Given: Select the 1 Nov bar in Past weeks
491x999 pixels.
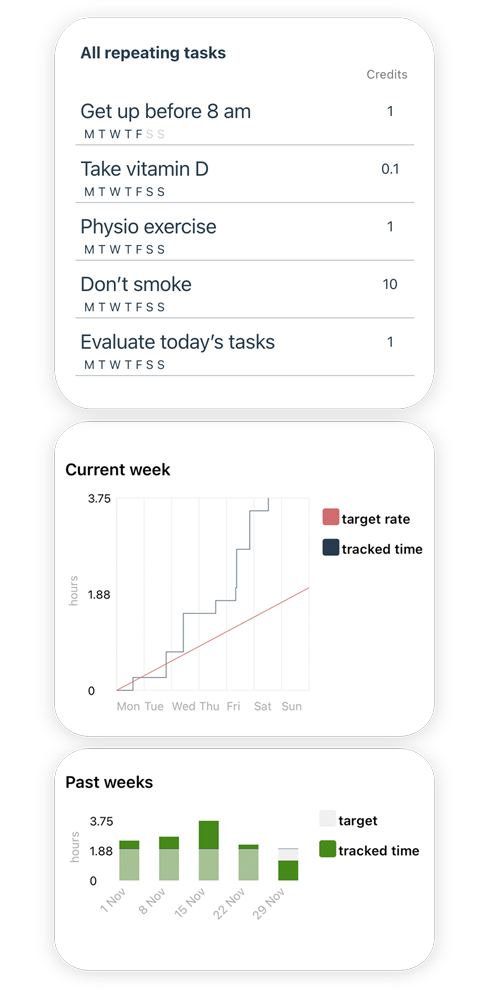Looking at the screenshot, I should (129, 860).
